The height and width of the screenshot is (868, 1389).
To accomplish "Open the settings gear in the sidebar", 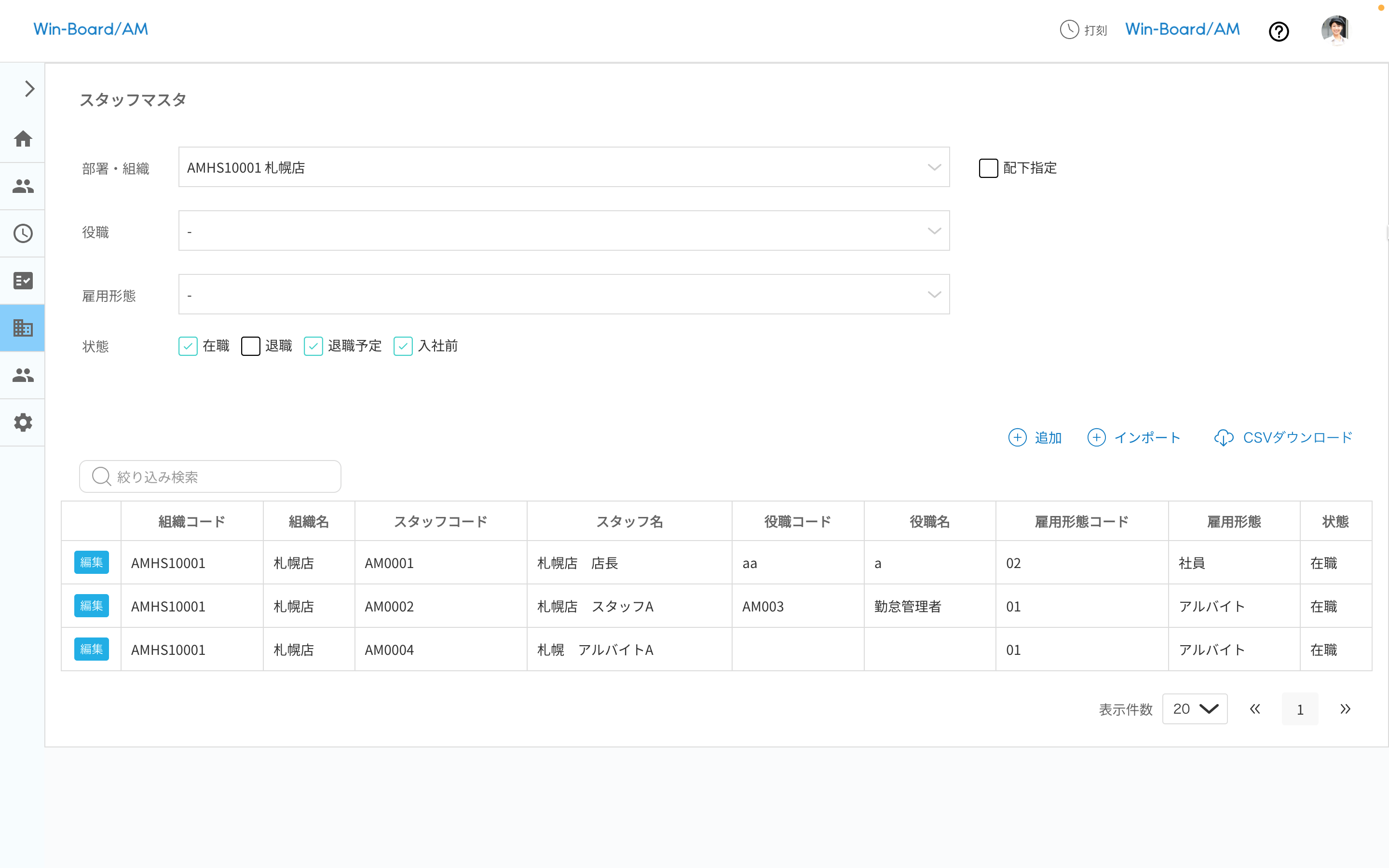I will click(x=23, y=422).
